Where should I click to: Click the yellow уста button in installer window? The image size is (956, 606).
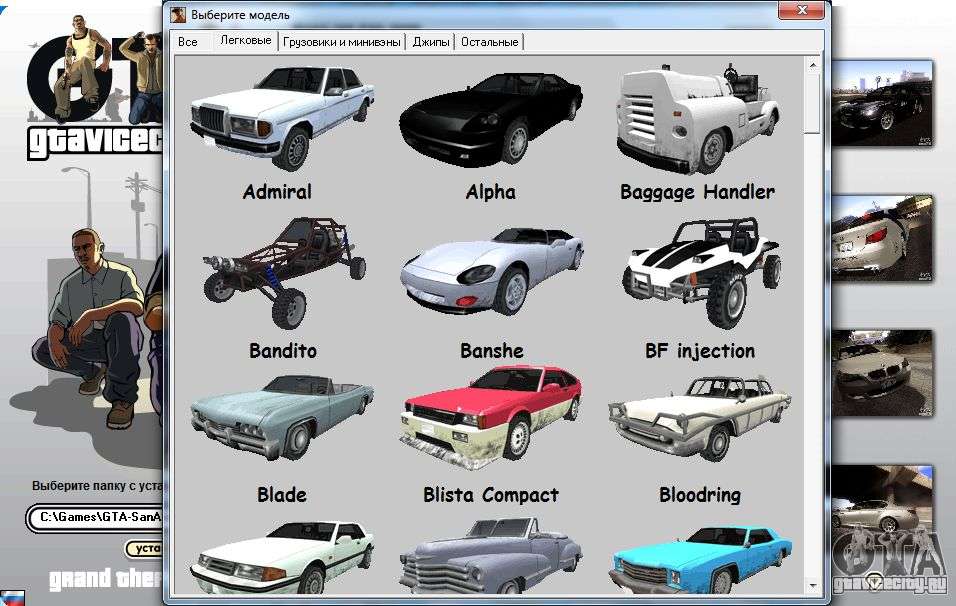tap(145, 548)
